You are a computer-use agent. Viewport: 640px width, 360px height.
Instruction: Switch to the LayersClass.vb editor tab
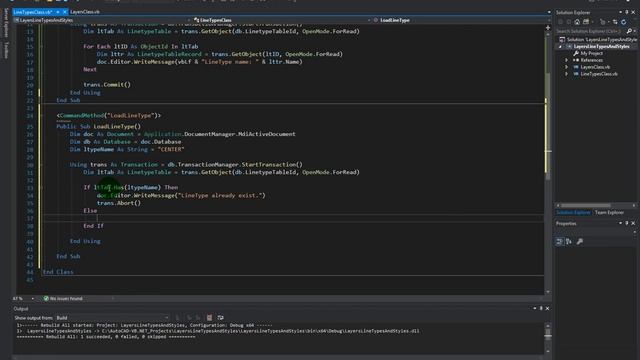pos(85,12)
